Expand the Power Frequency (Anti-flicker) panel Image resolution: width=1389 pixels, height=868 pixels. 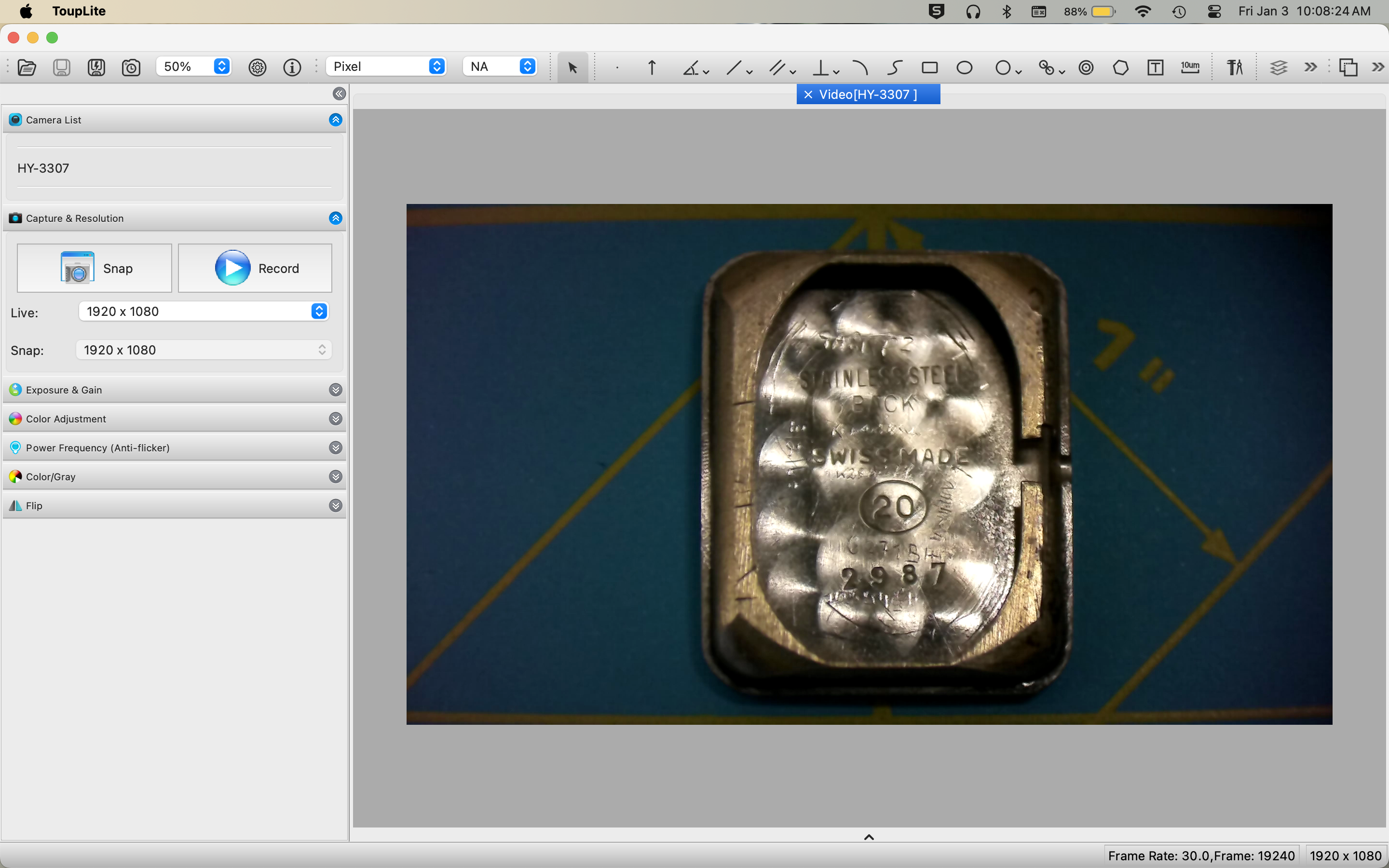(336, 448)
